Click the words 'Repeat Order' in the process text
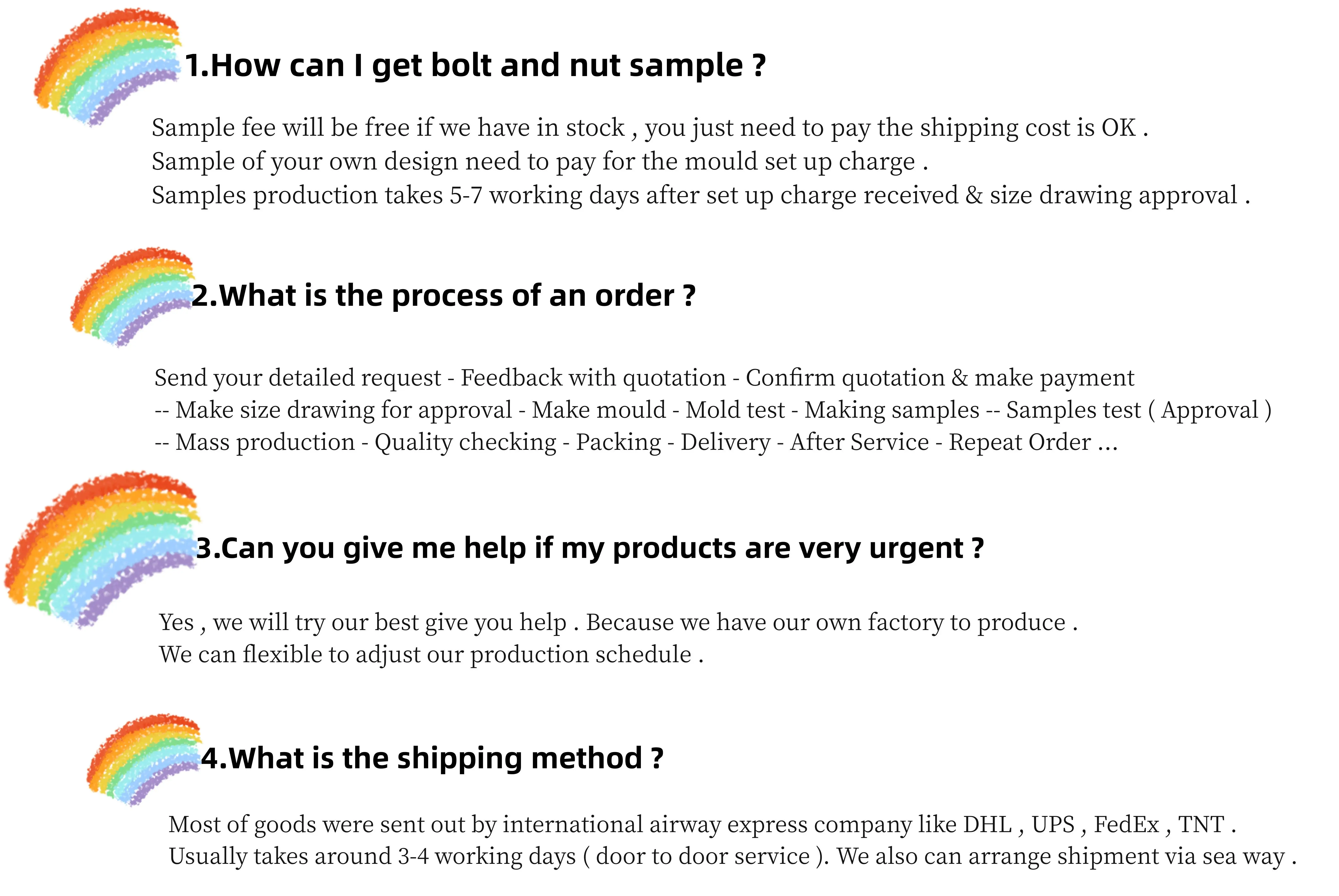This screenshot has height=896, width=1339. coord(1020,442)
